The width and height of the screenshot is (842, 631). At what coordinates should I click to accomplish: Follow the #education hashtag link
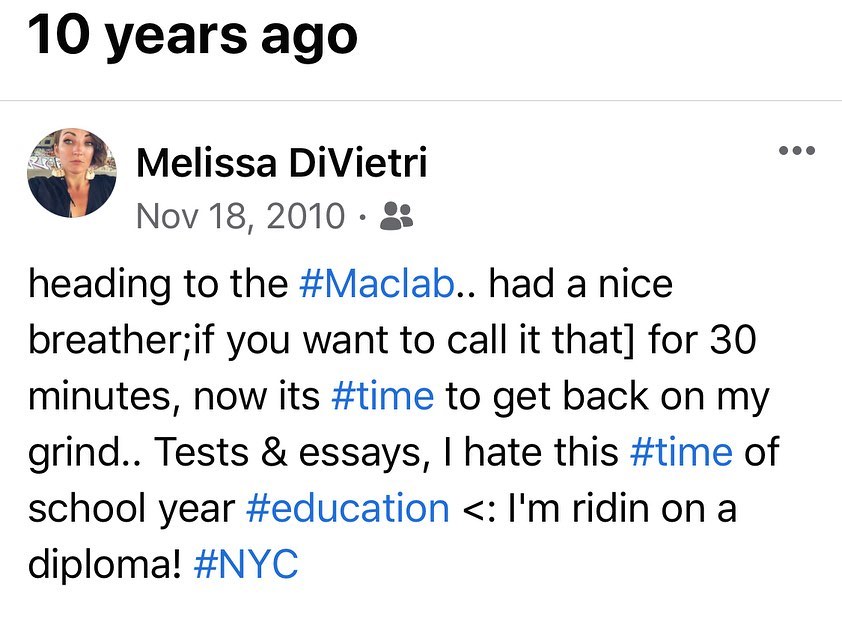click(347, 509)
